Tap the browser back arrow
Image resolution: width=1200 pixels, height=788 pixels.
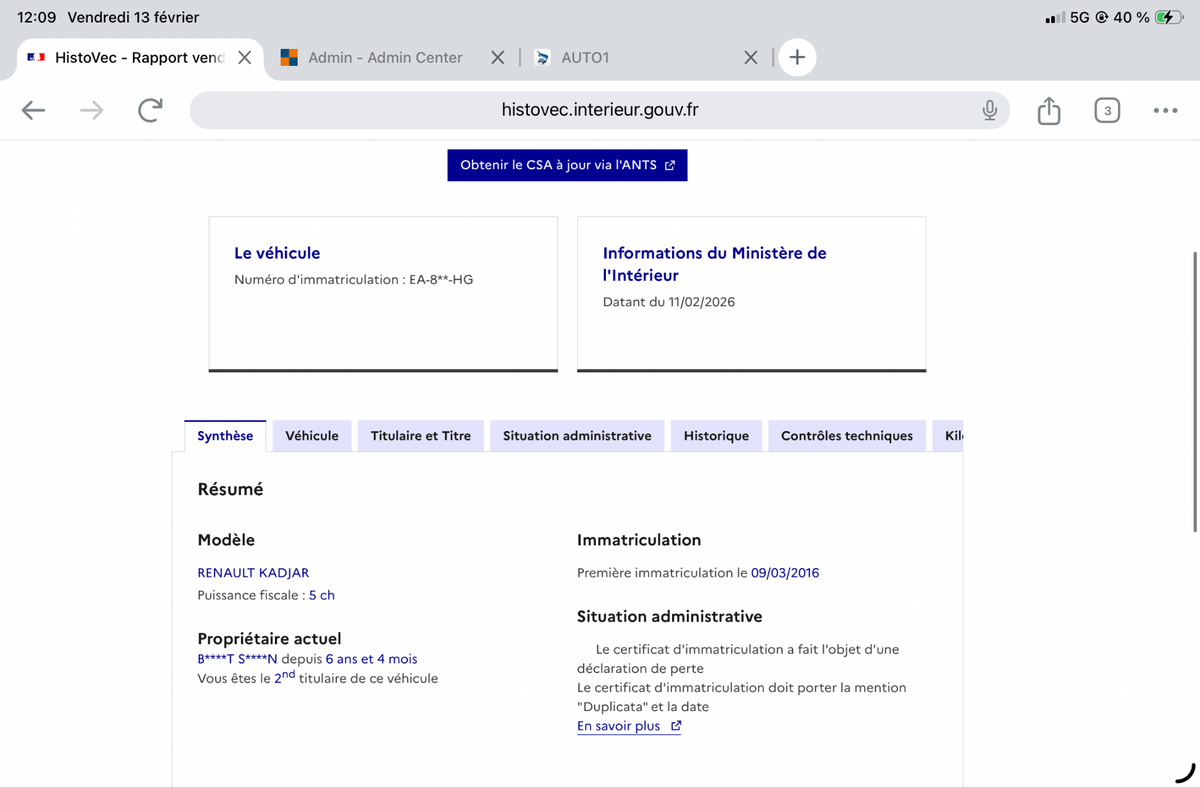pos(34,110)
